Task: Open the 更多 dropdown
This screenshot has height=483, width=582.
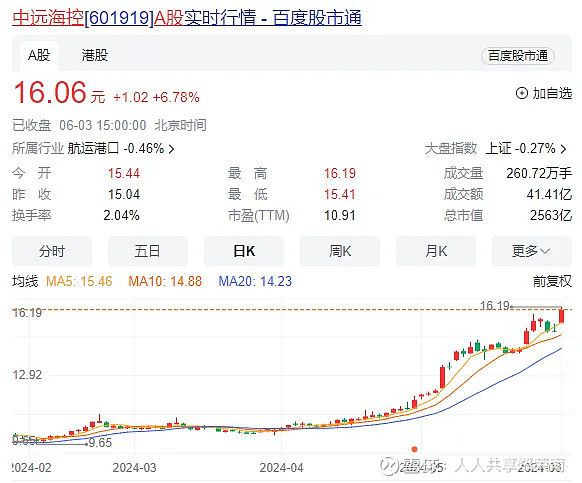Action: click(532, 251)
